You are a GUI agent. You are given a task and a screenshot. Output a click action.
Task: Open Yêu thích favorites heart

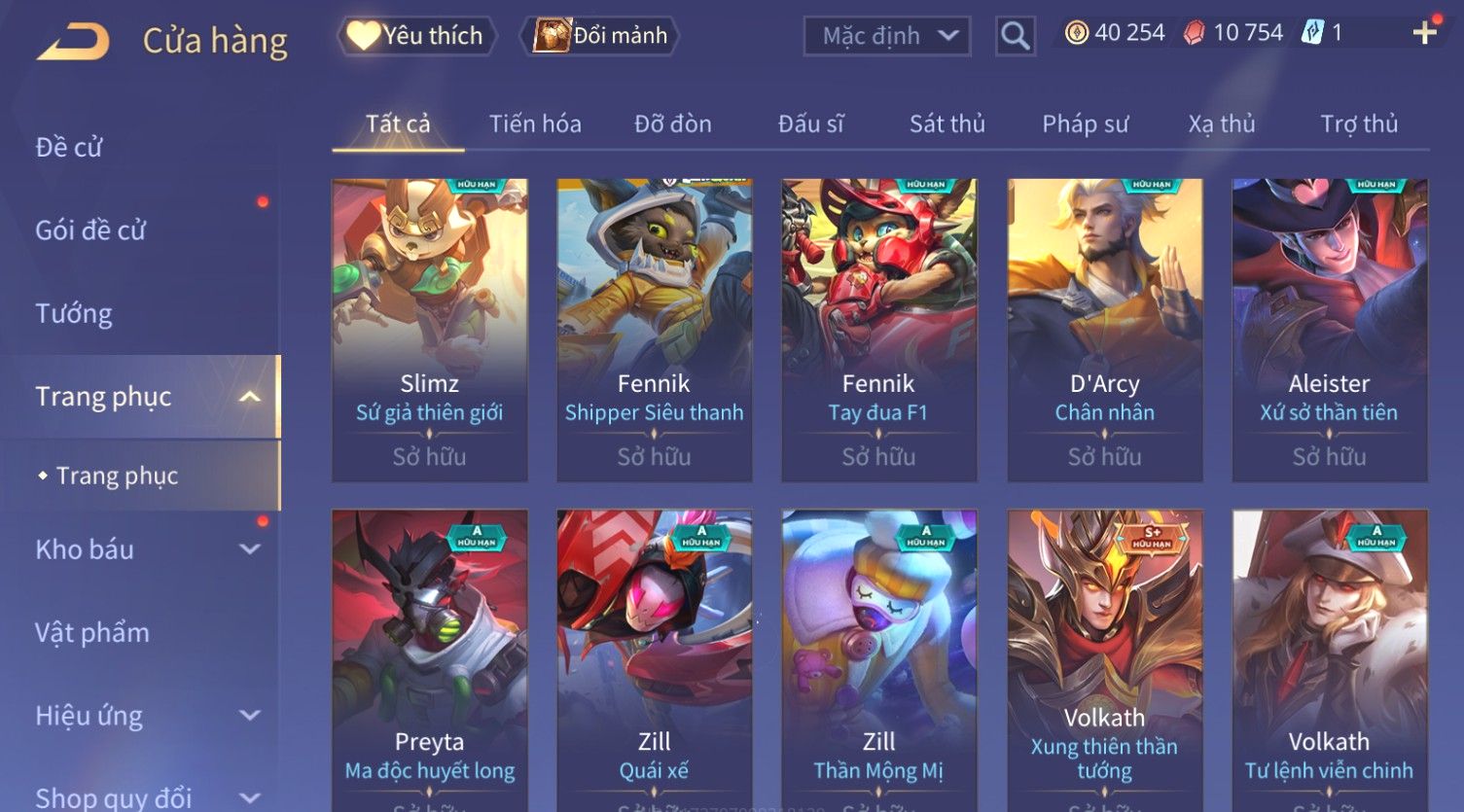click(416, 36)
